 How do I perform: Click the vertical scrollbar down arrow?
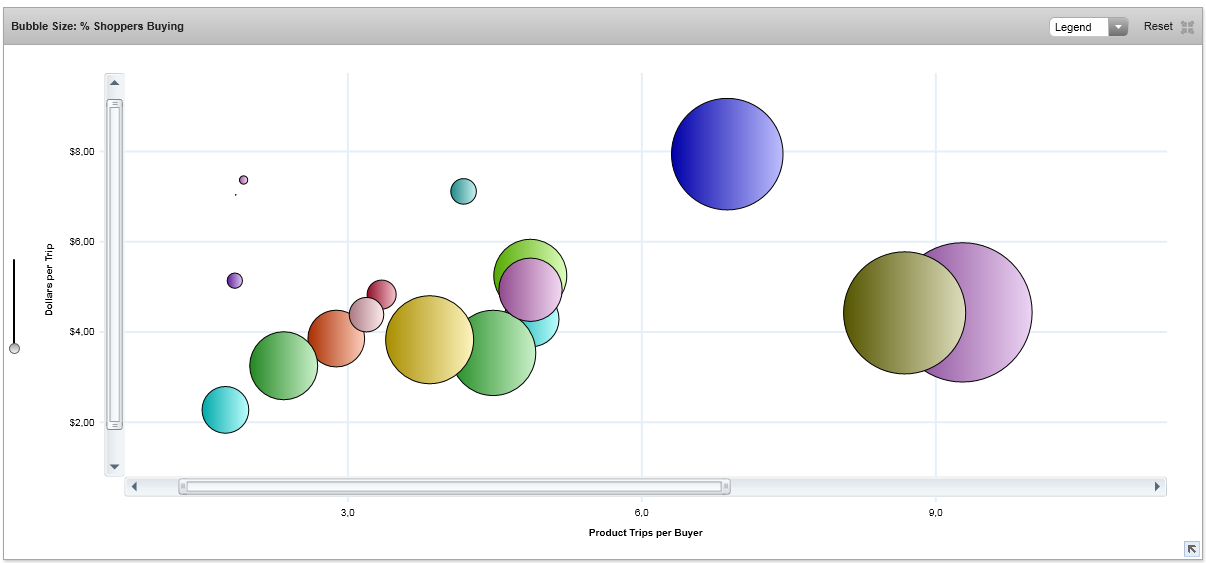coord(114,466)
